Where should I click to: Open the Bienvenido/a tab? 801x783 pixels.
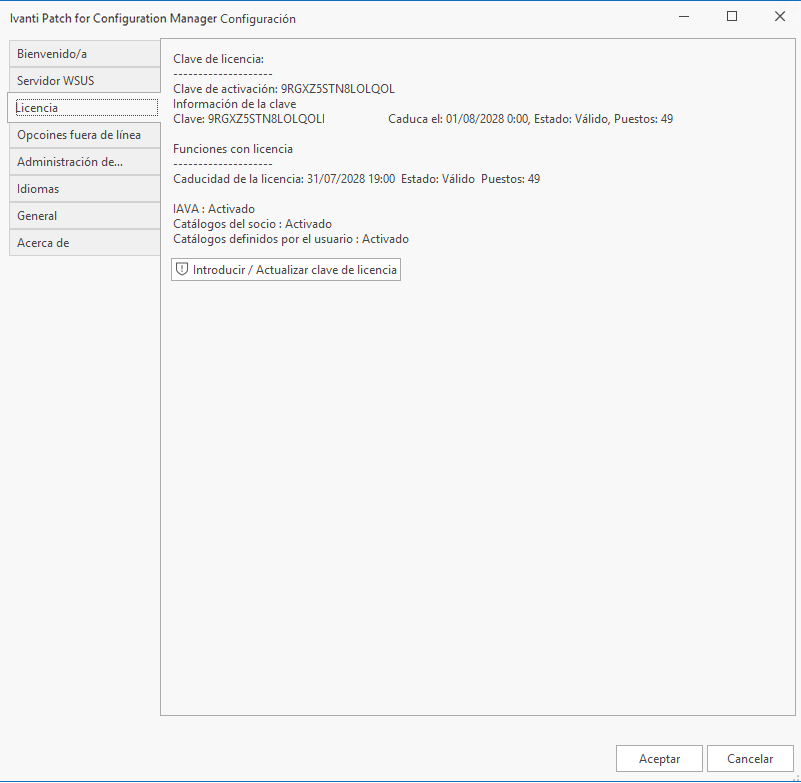point(84,53)
